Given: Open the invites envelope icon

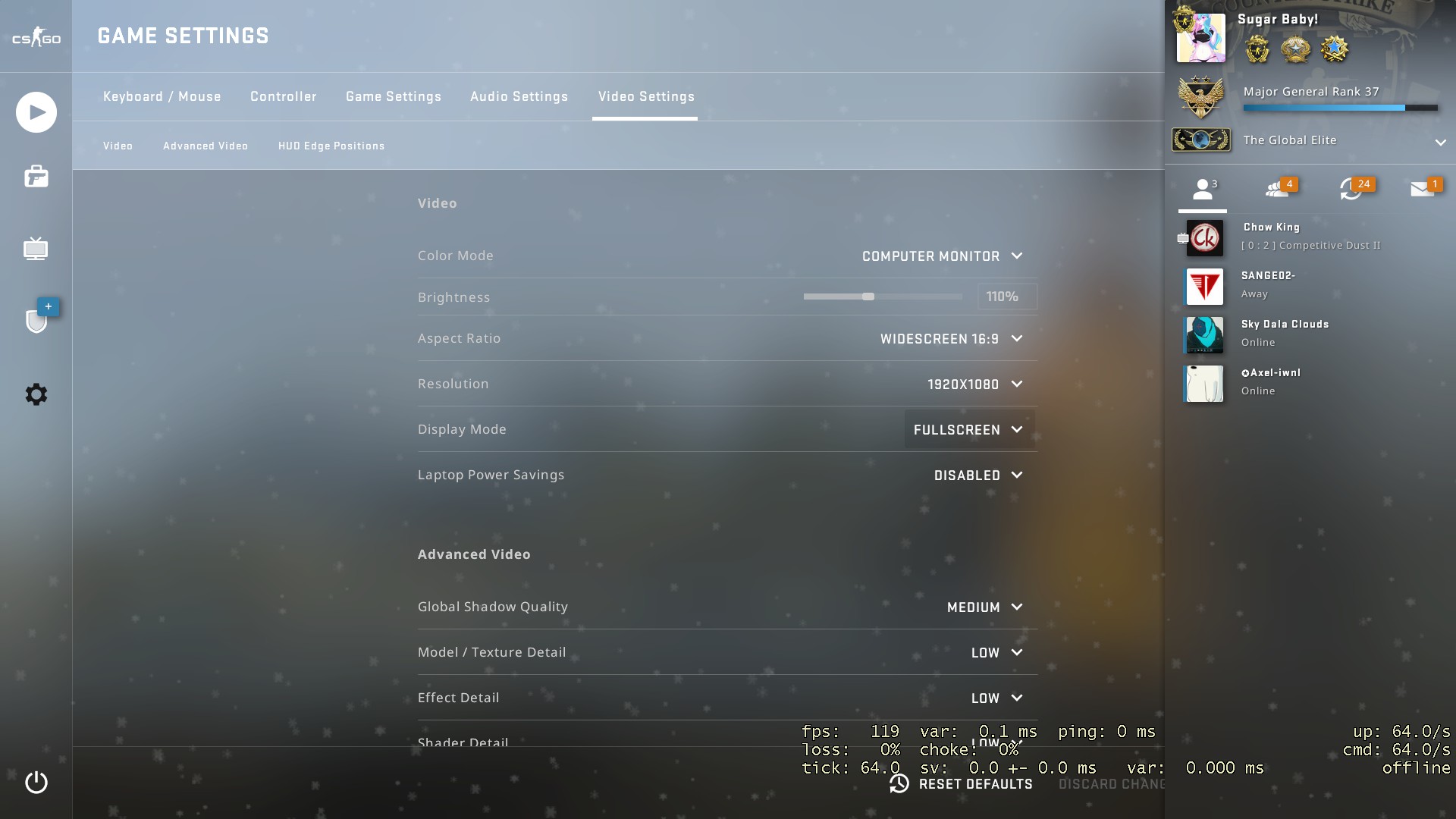Looking at the screenshot, I should point(1423,189).
